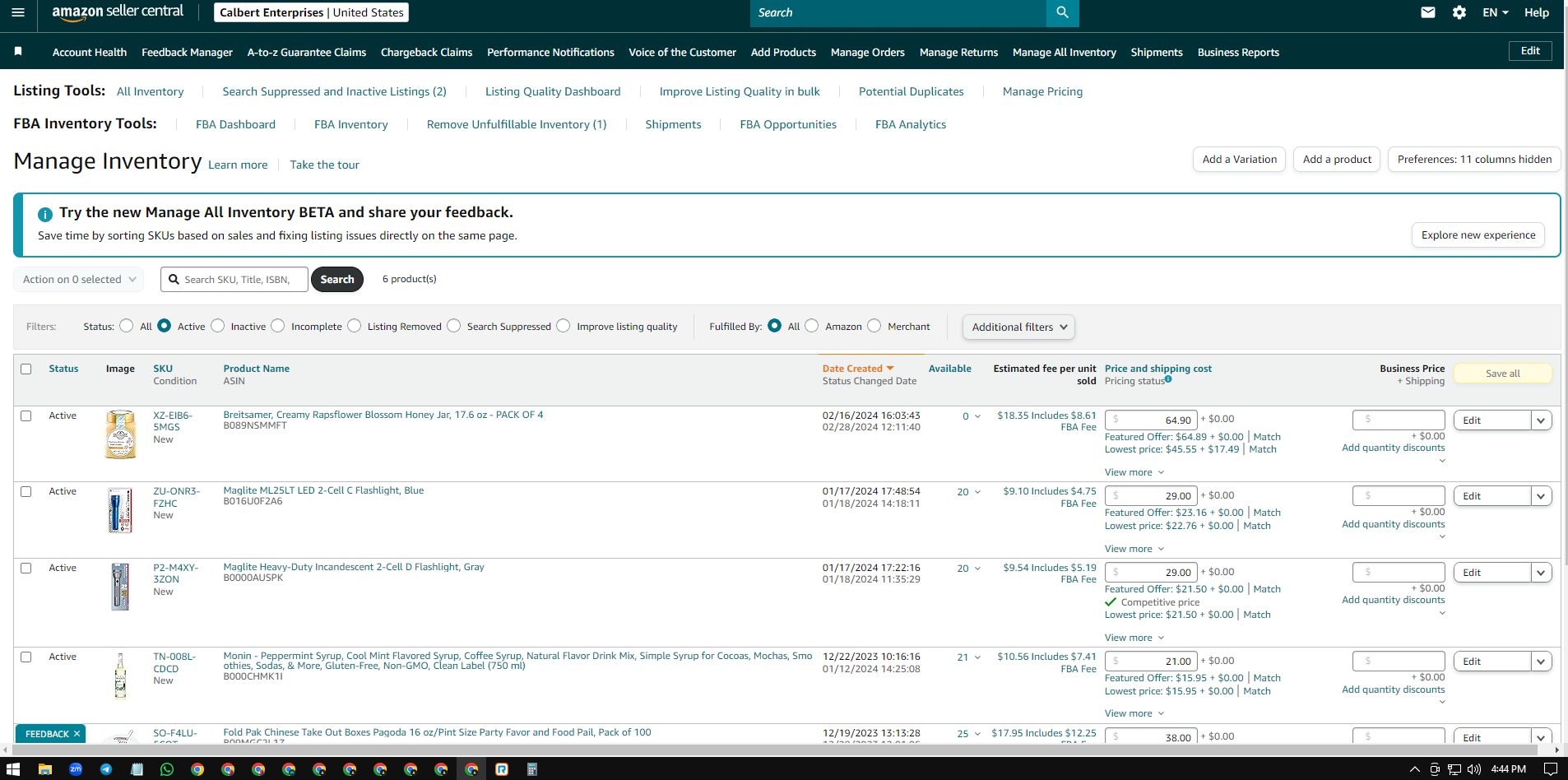Click the network icon in the system tray

click(x=1454, y=769)
